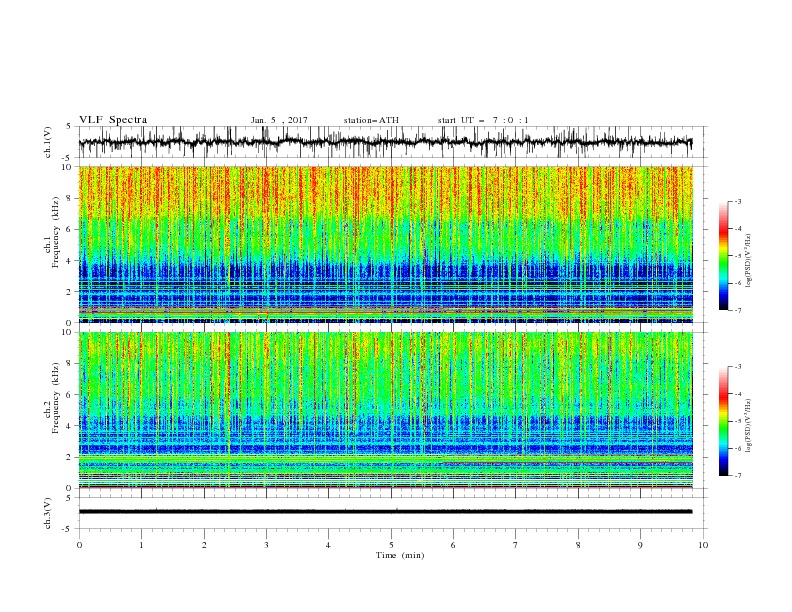Click the "-5" tick on lower colorbar
This screenshot has height=612, width=792.
[737, 421]
